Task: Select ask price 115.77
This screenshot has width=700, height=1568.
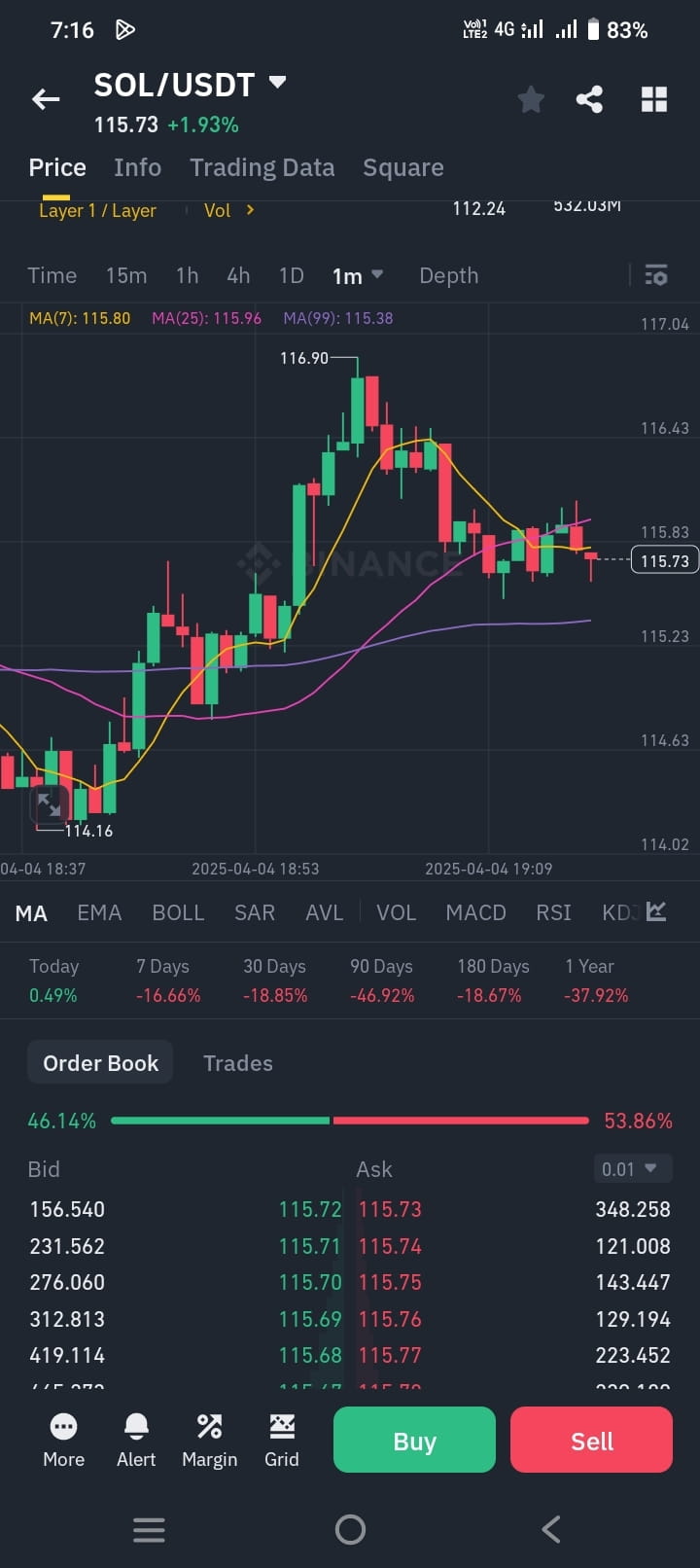Action: click(390, 1355)
